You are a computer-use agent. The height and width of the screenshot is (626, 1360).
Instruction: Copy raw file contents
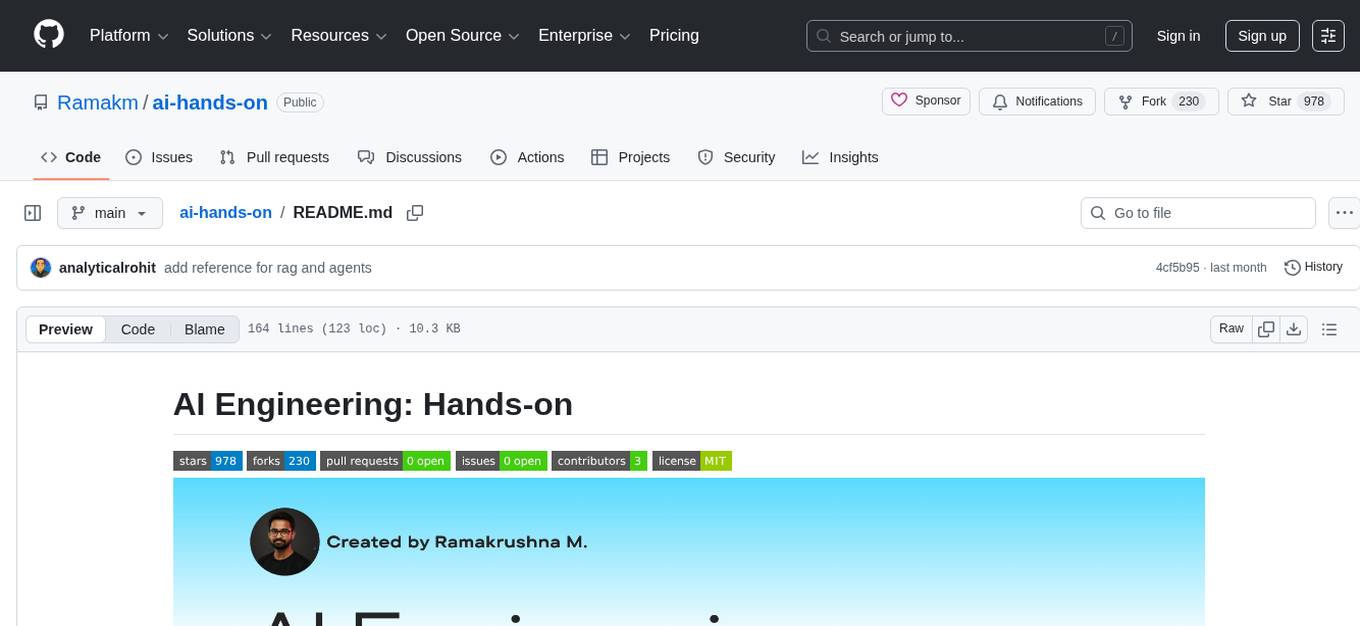click(1266, 328)
